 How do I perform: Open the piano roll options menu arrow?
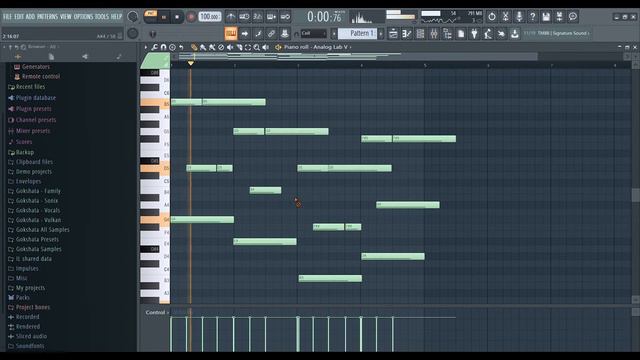pyautogui.click(x=146, y=47)
